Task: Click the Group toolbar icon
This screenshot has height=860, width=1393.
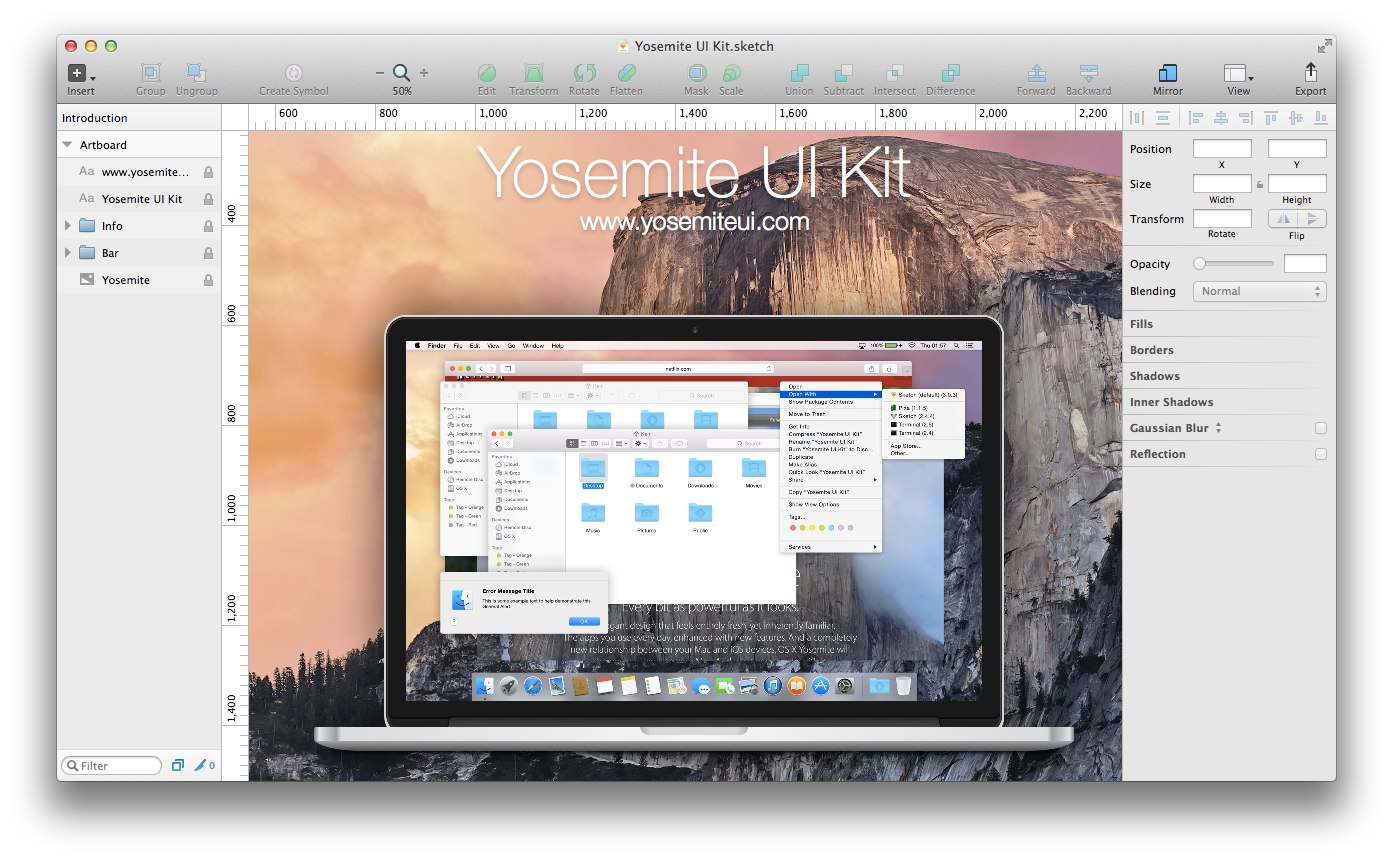Action: (150, 73)
